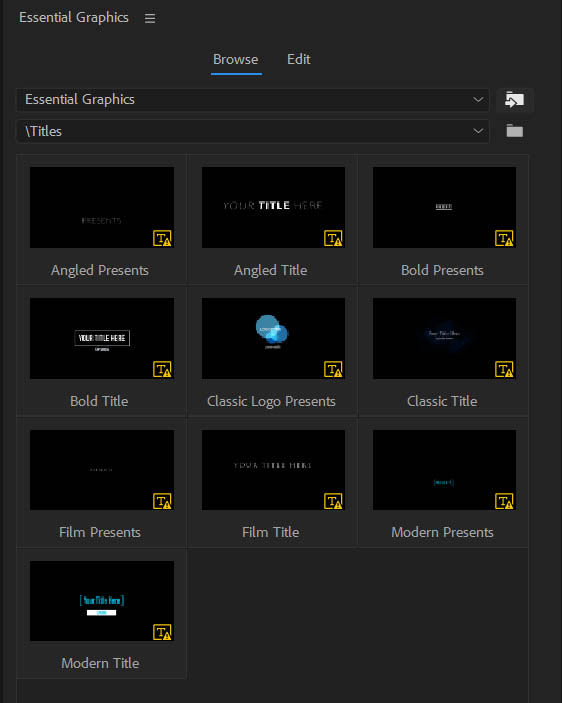Click missing font warning icon on Modern Presents
The image size is (562, 703).
click(x=504, y=501)
